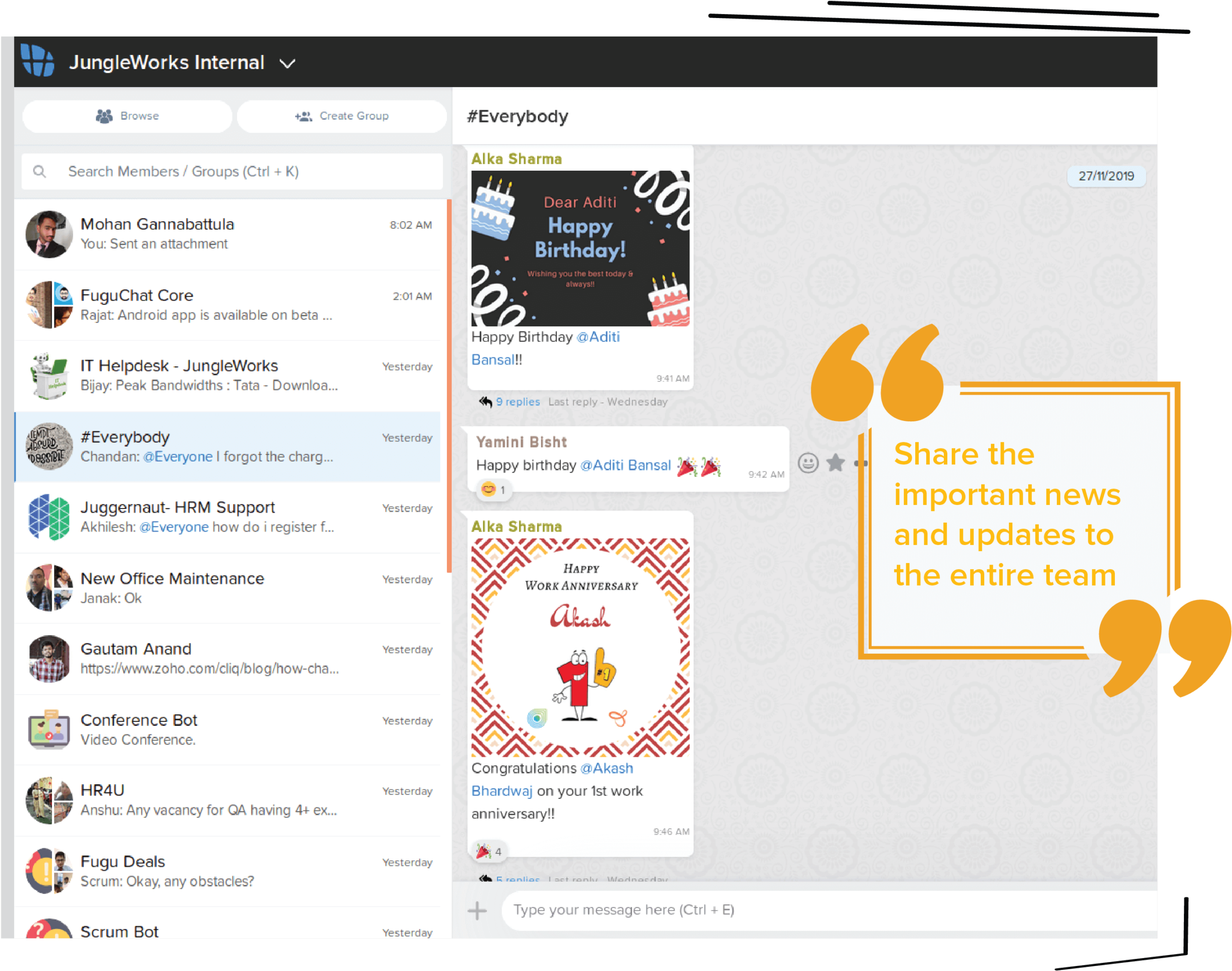
Task: Open the Fugu Deals chat
Action: coord(227,871)
